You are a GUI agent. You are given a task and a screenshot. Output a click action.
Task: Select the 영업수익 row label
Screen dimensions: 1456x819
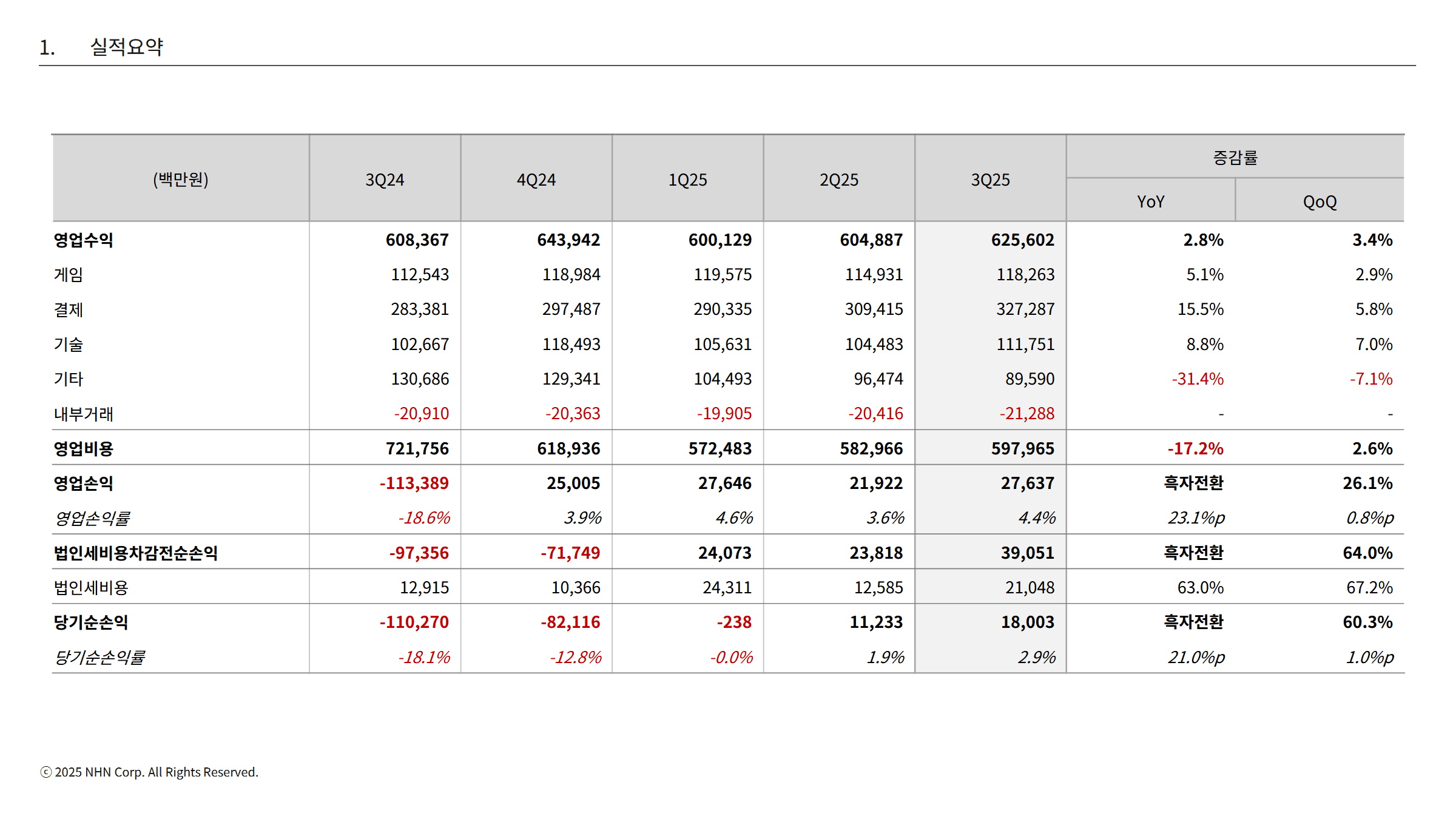pyautogui.click(x=84, y=240)
